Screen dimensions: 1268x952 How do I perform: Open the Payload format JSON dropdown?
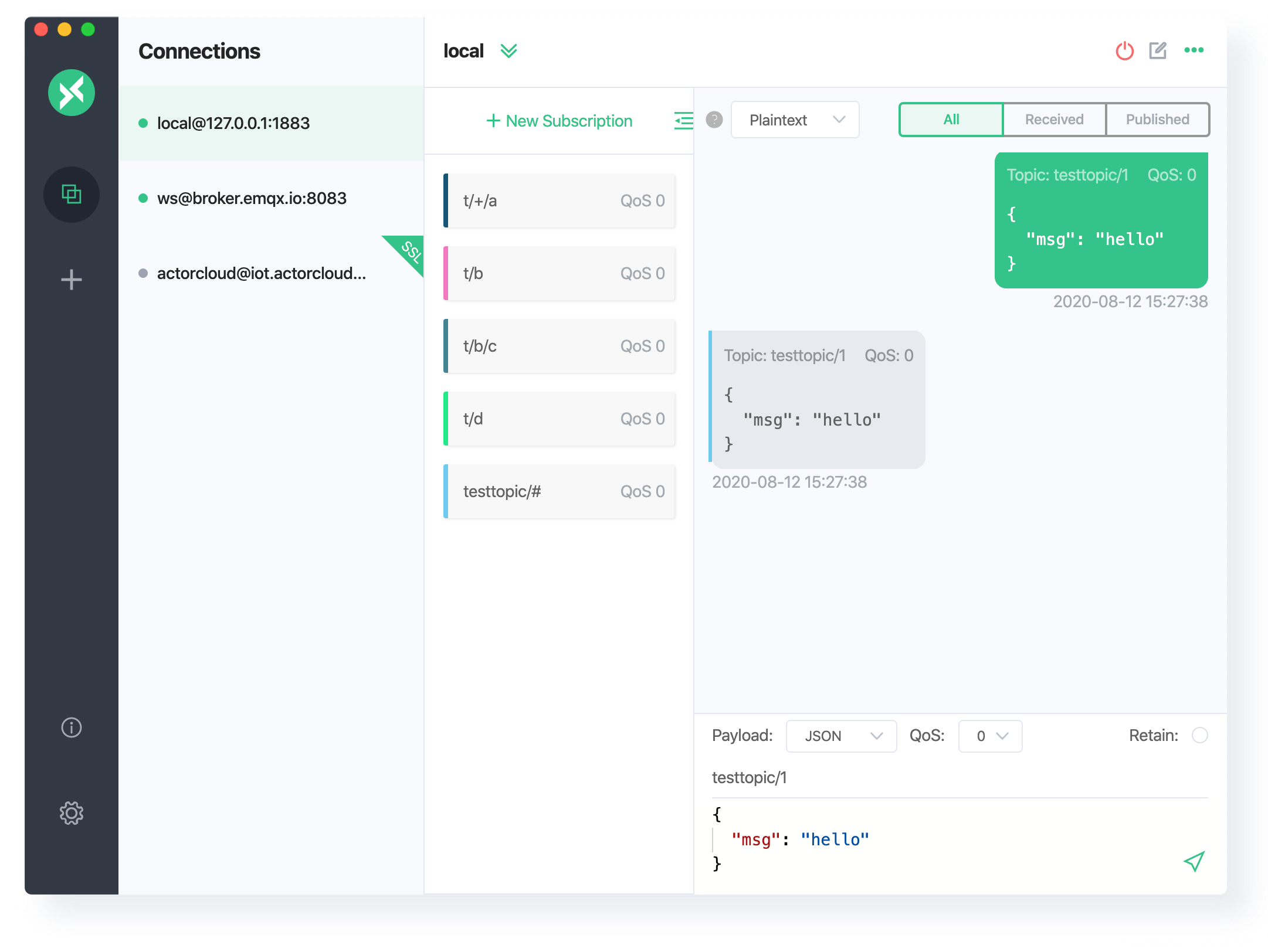839,735
